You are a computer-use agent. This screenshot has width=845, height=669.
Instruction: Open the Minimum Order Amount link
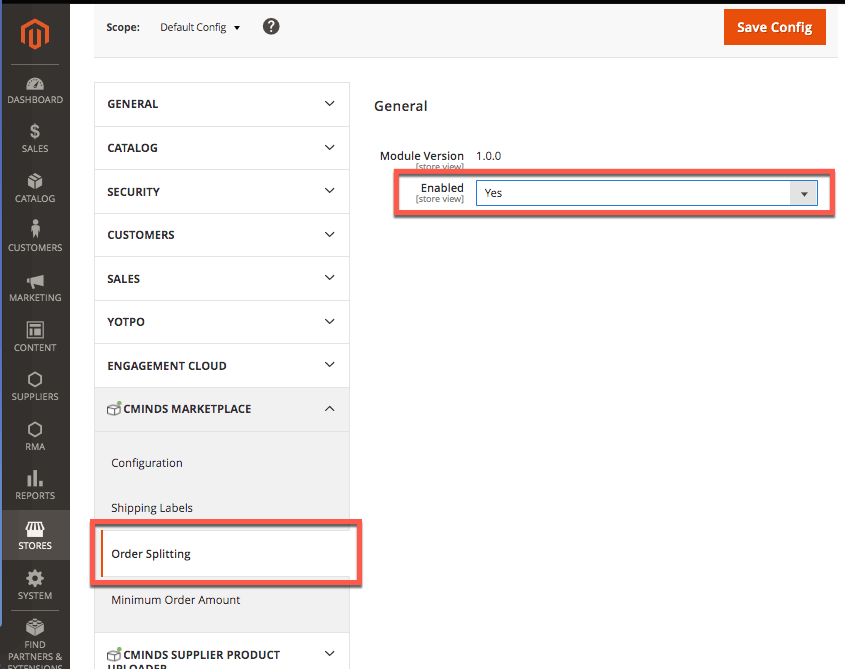pyautogui.click(x=175, y=600)
